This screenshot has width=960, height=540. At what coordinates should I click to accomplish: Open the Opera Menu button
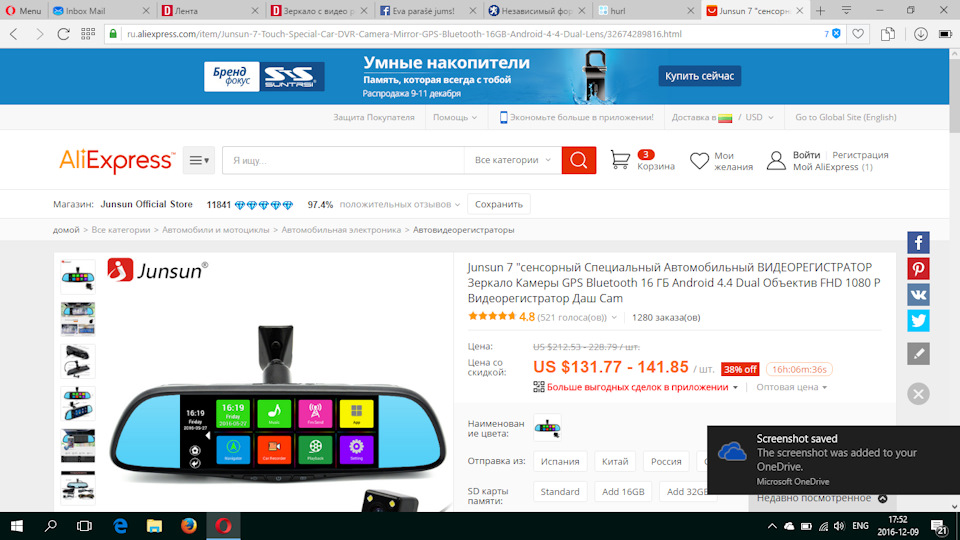[24, 10]
